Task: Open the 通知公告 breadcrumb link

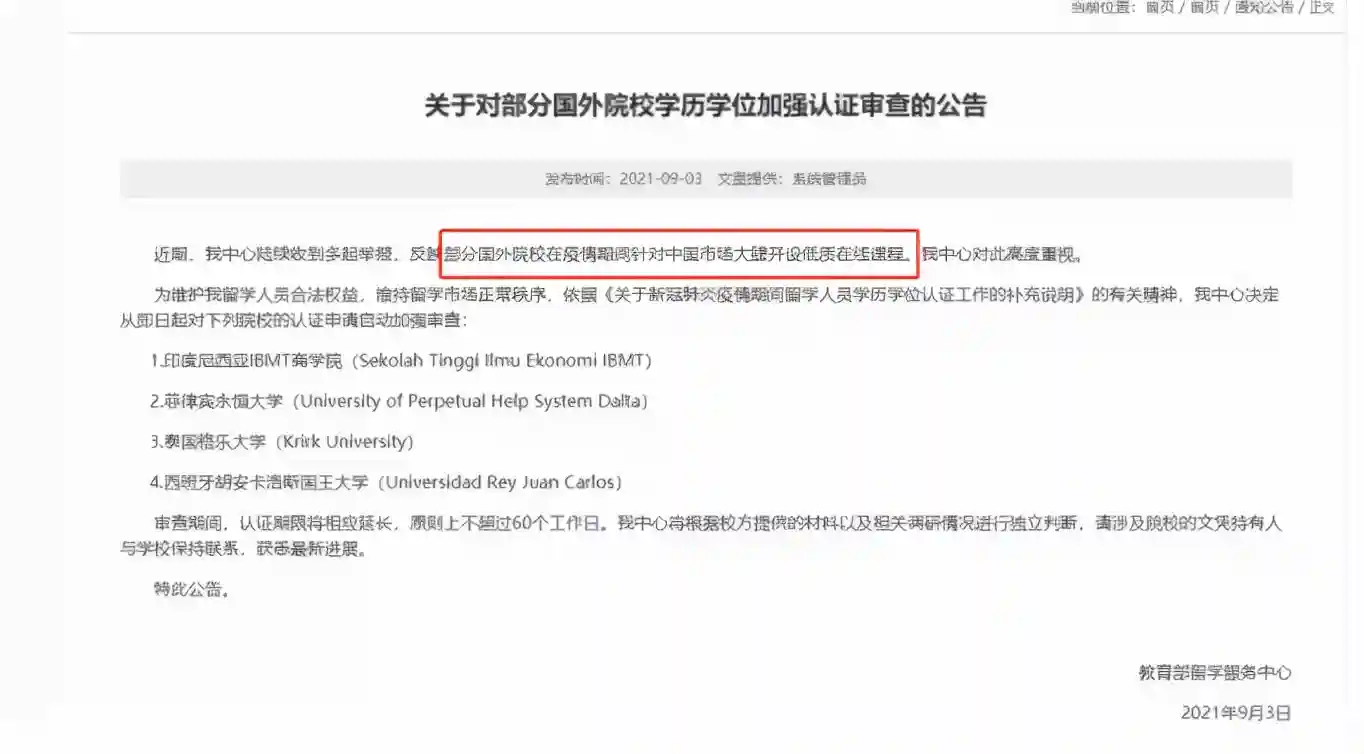Action: pos(1264,7)
